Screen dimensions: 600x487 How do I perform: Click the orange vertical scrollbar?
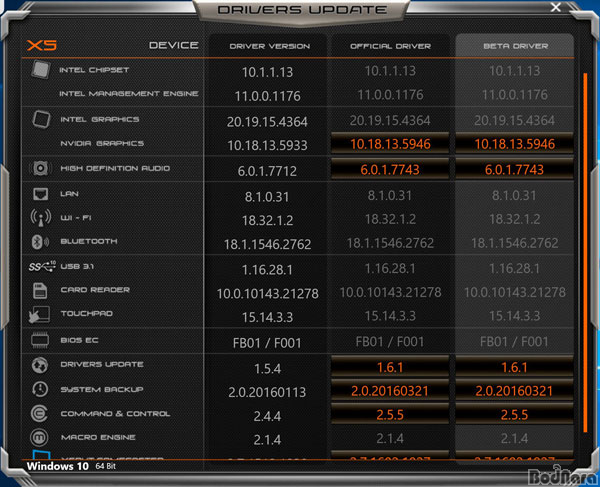pos(585,252)
